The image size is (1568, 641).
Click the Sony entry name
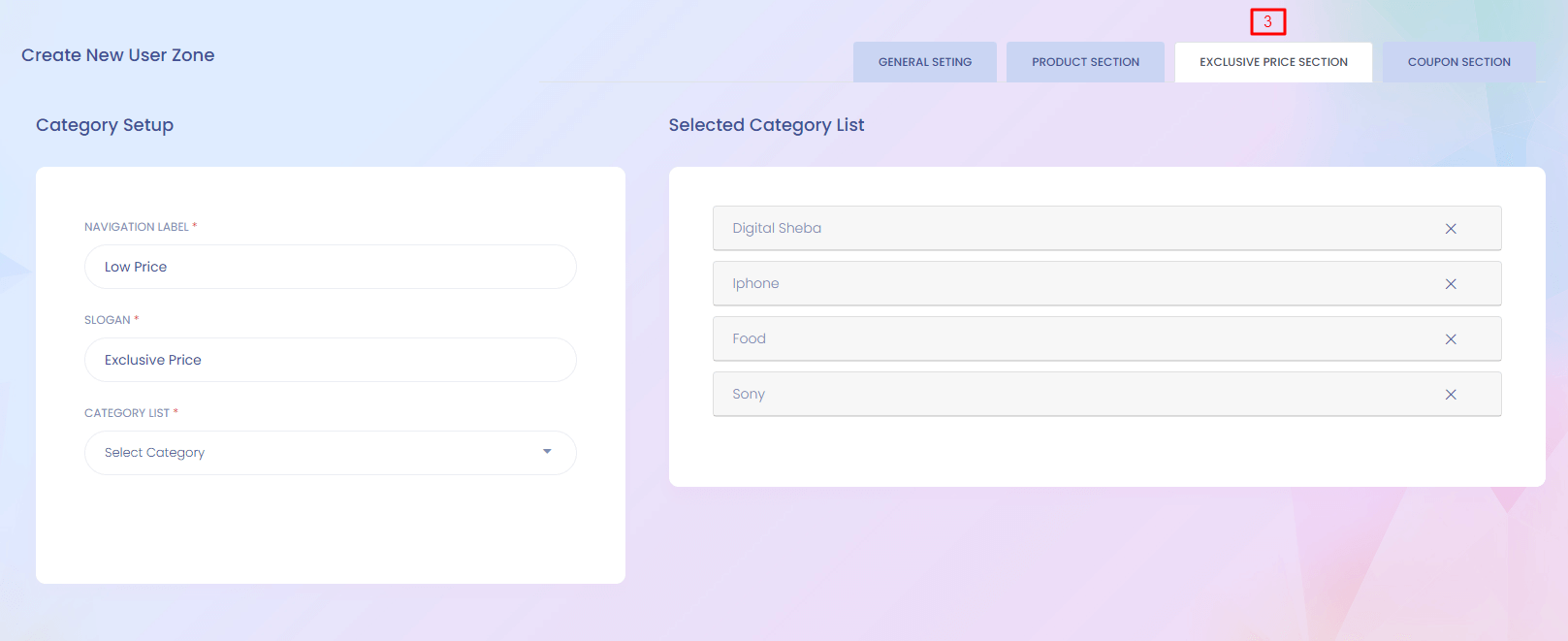point(749,394)
